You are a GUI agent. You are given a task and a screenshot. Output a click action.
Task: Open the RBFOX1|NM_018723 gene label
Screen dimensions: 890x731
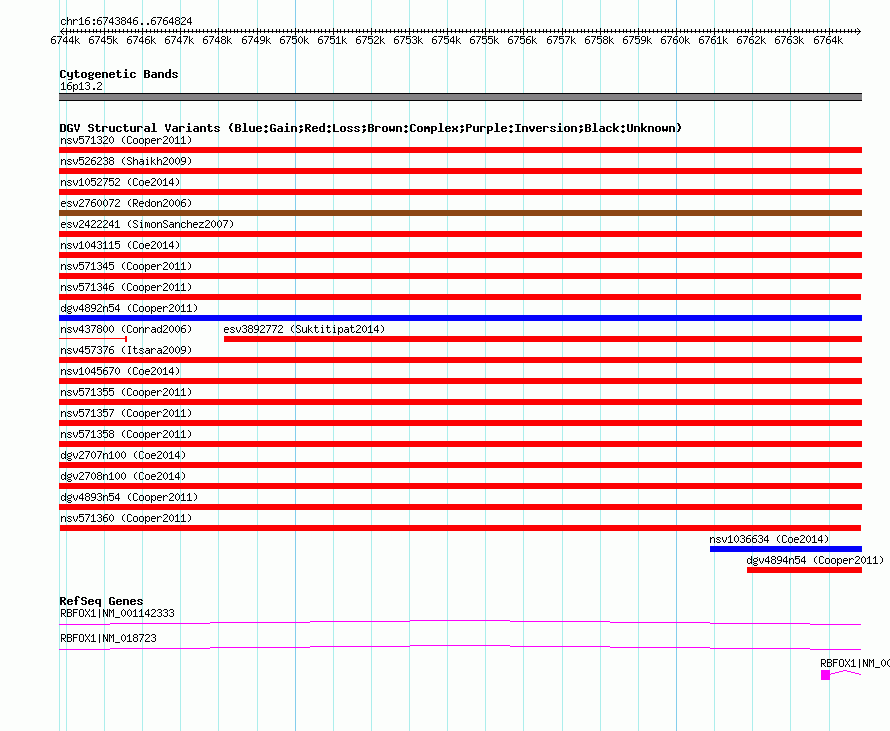pos(108,638)
